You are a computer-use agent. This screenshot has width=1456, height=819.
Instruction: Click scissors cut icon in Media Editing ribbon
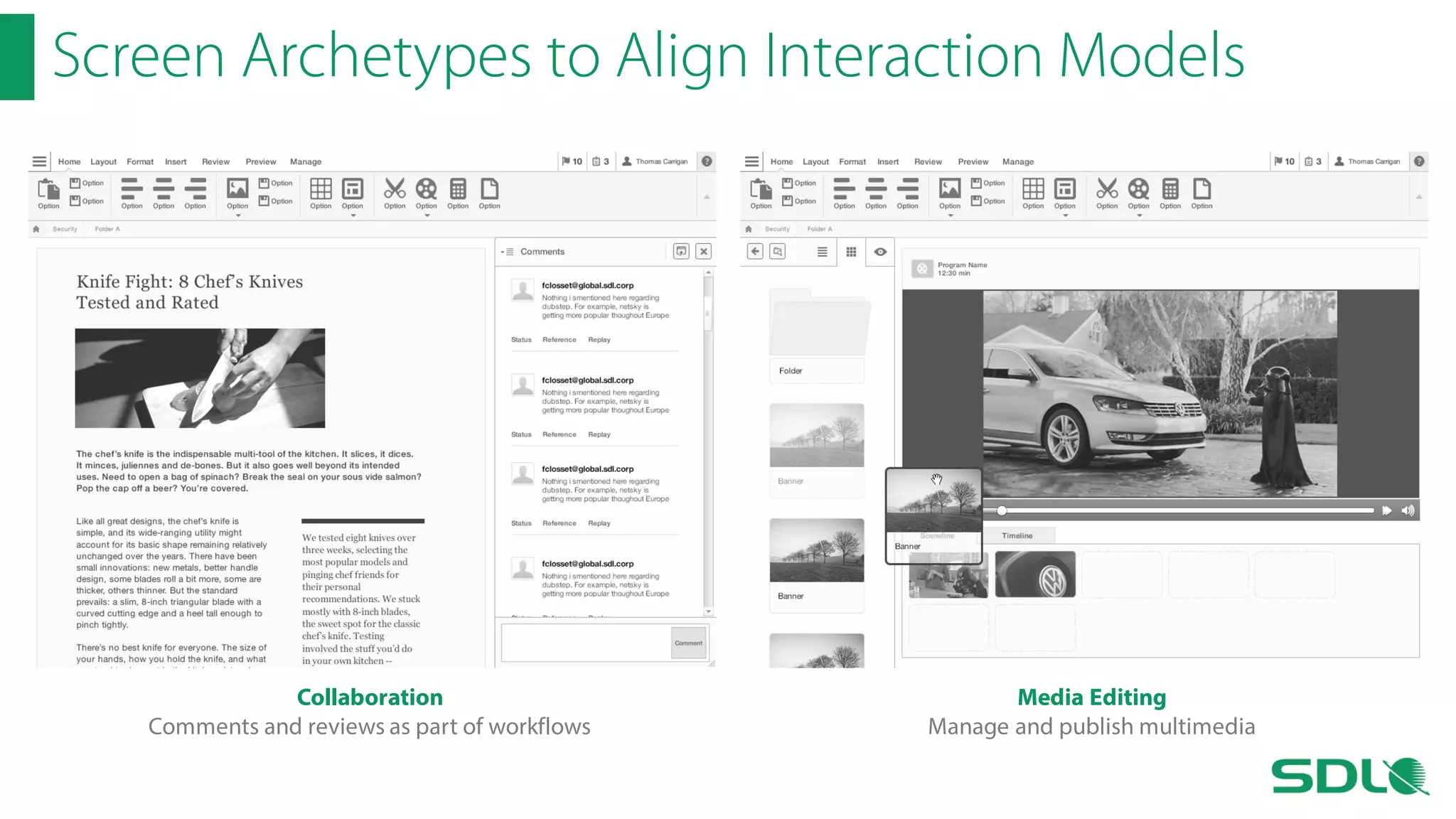1107,188
